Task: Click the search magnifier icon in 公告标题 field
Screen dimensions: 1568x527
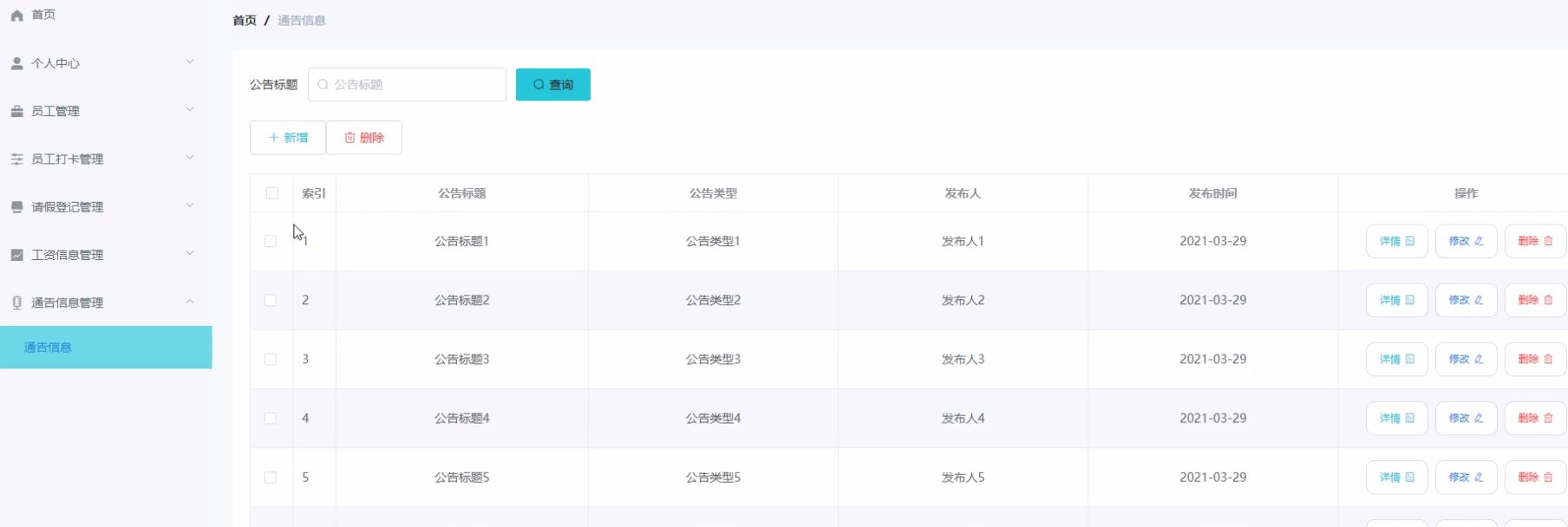Action: click(x=323, y=85)
